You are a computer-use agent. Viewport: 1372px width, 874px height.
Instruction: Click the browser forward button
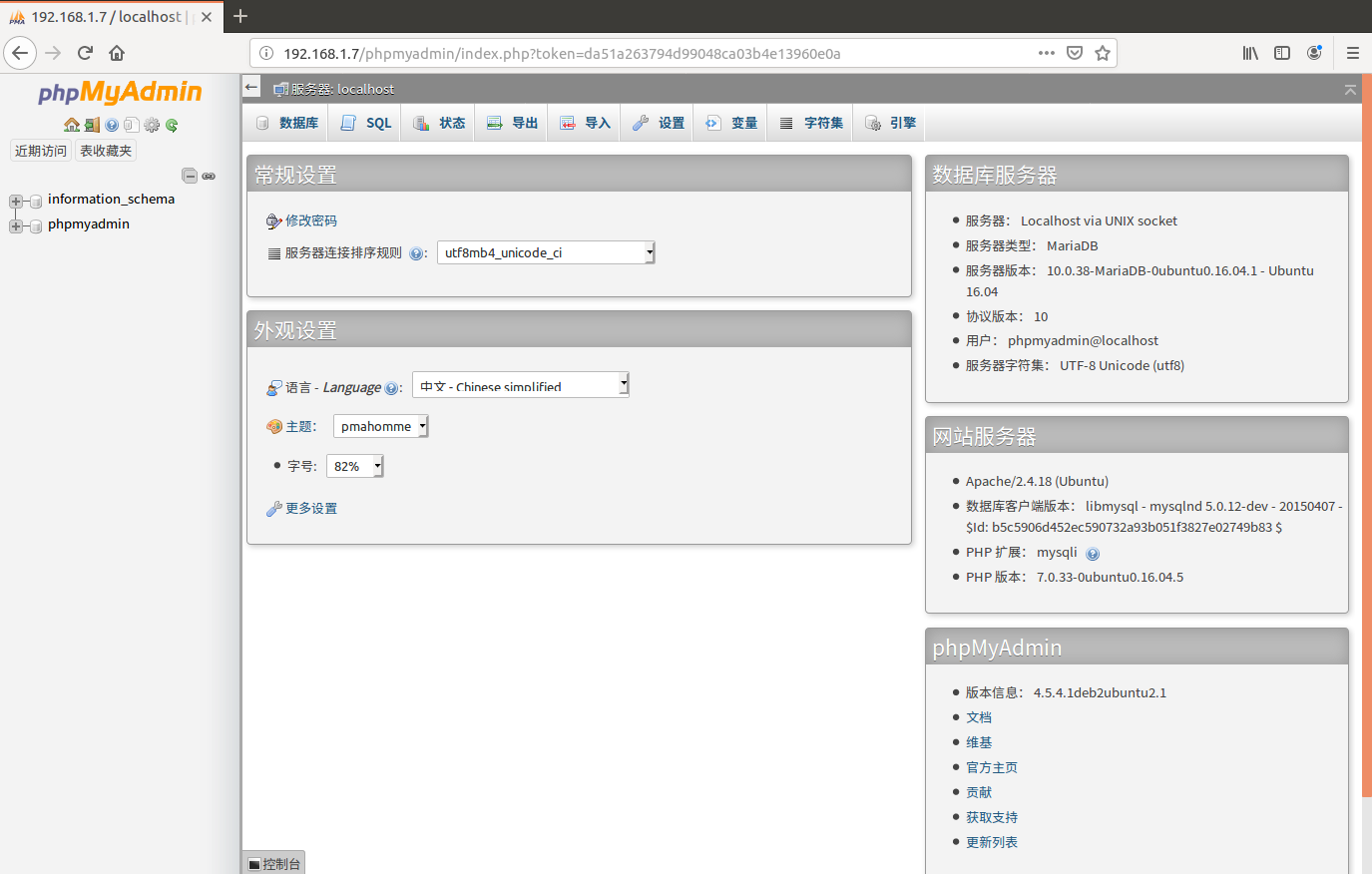(53, 53)
